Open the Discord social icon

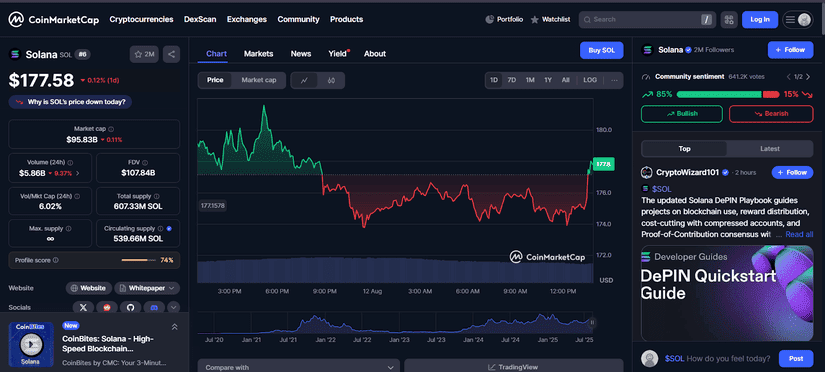(154, 307)
